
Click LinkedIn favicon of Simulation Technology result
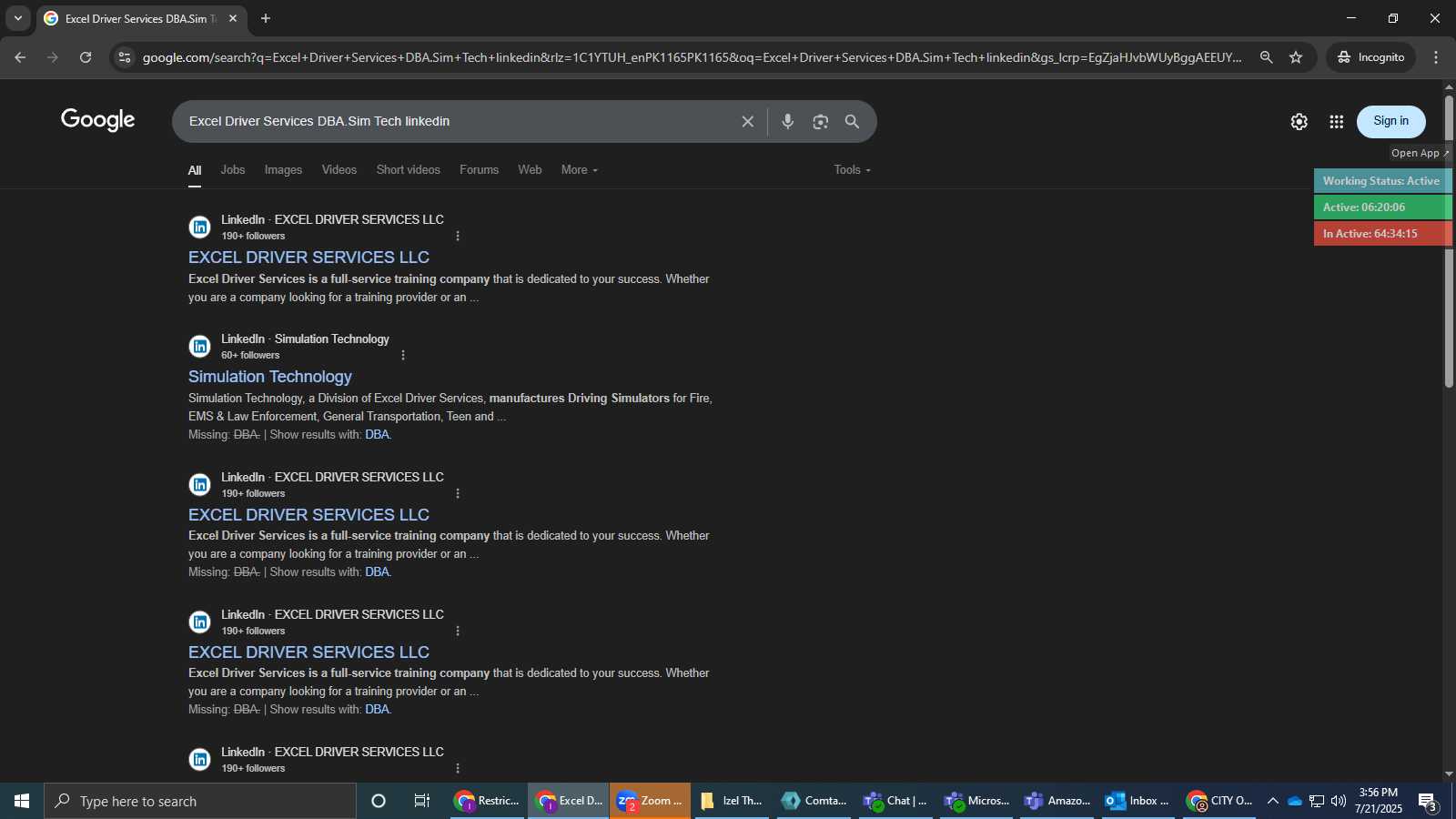(199, 347)
